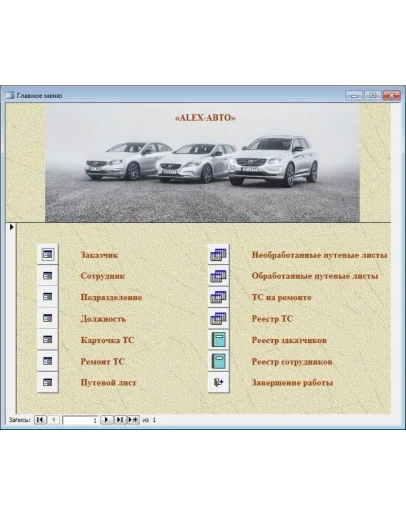Go to the next record arrow

pos(107,420)
